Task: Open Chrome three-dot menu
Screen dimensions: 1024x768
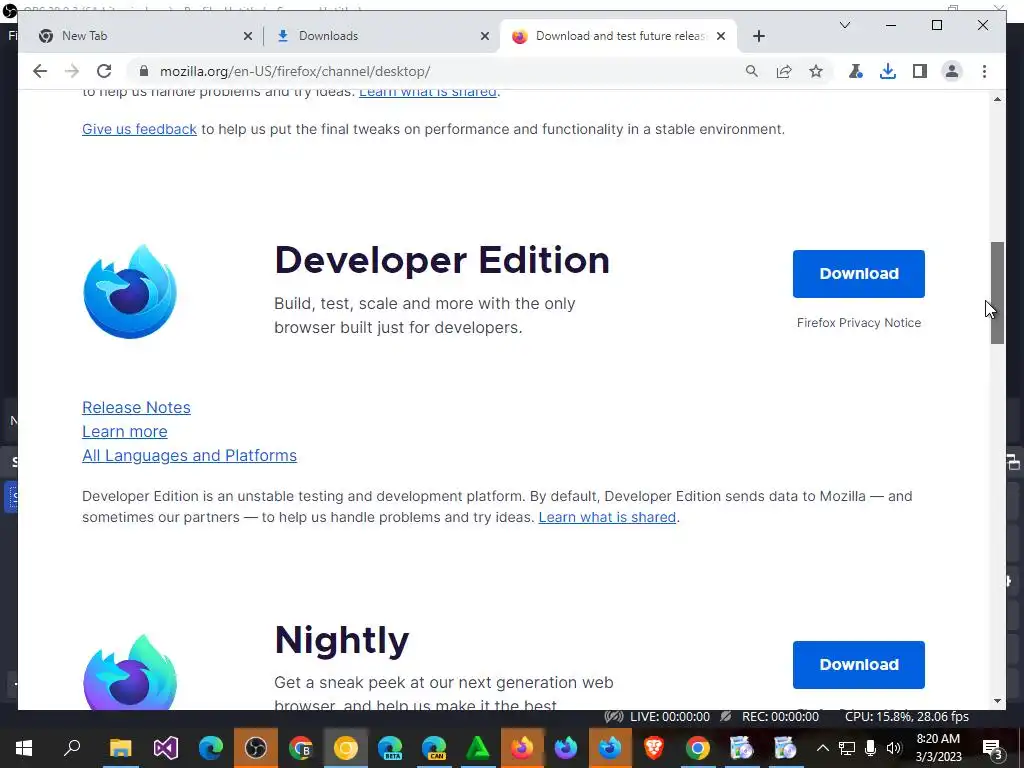Action: coord(984,71)
